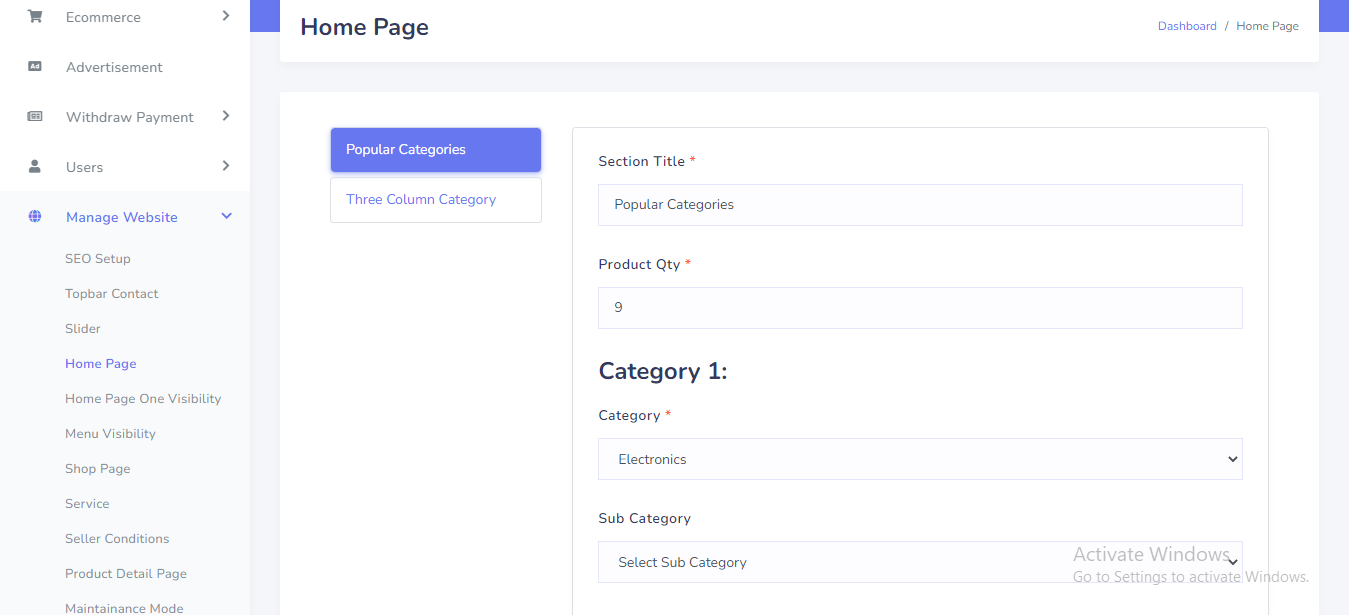Go to Dashboard breadcrumb link
This screenshot has width=1349, height=615.
1187,26
